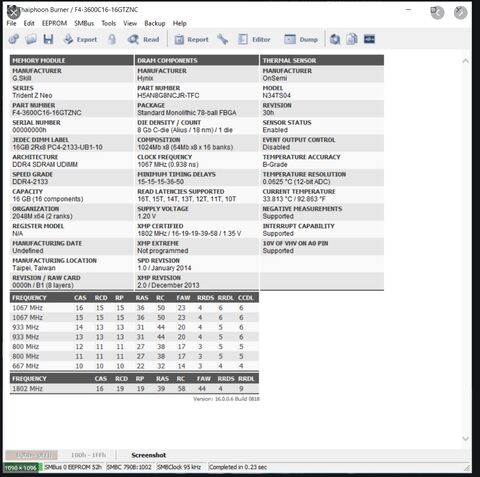Click the Taipei, Taiwan location value
The width and height of the screenshot is (480, 477).
coord(34,268)
